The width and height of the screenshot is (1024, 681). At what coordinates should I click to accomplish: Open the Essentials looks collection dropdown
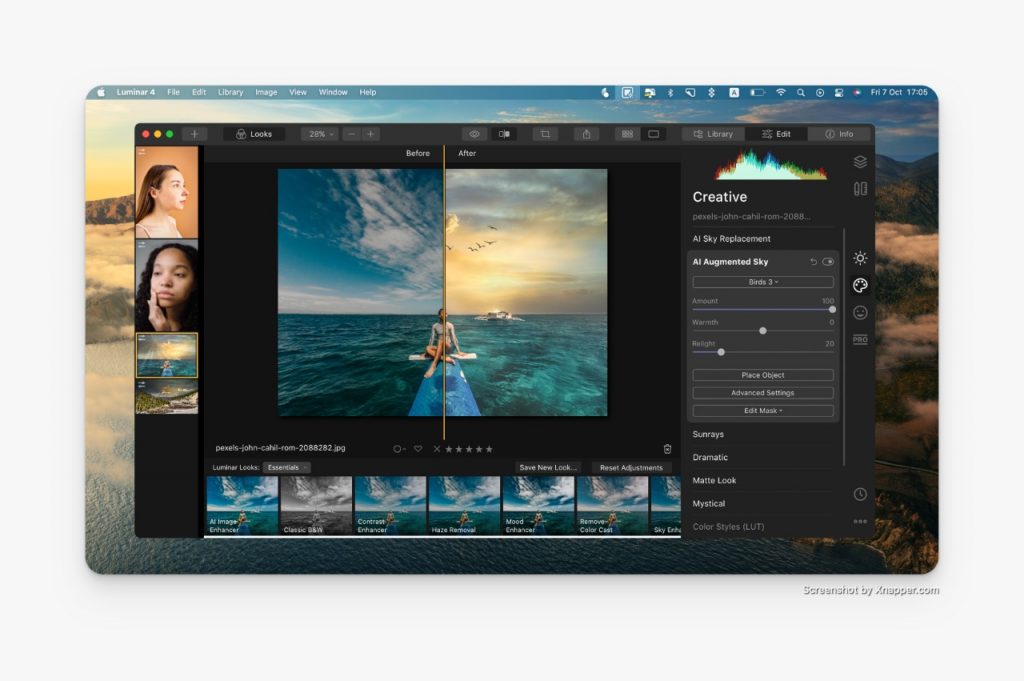[287, 467]
